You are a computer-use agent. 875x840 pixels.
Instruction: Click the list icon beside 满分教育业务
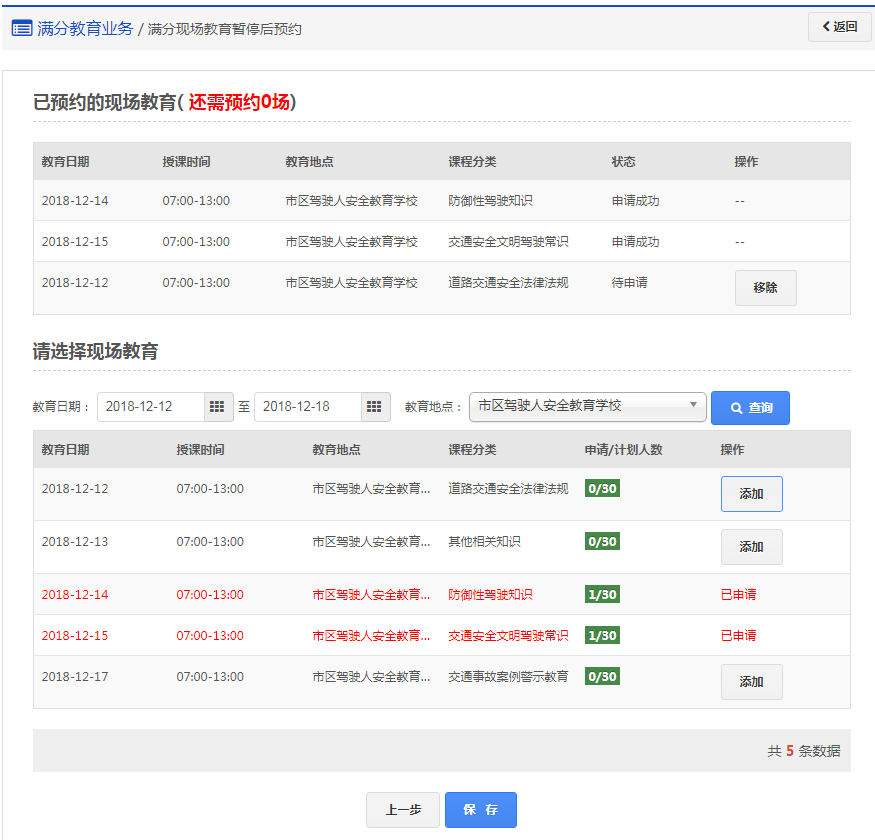[x=21, y=29]
